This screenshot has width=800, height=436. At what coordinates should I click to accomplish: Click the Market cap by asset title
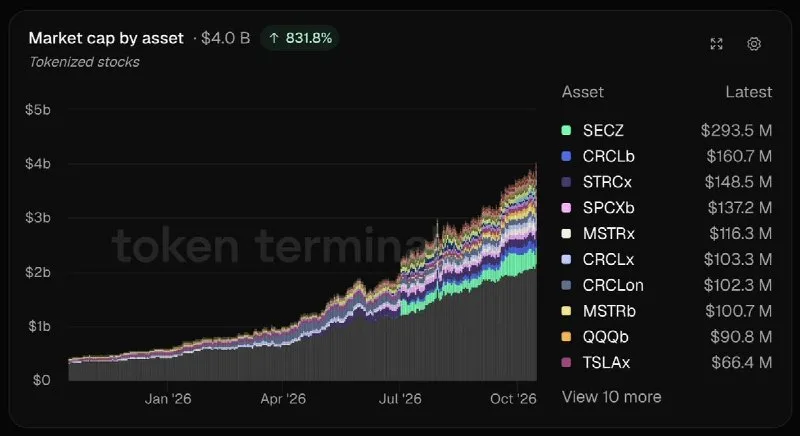click(x=106, y=38)
